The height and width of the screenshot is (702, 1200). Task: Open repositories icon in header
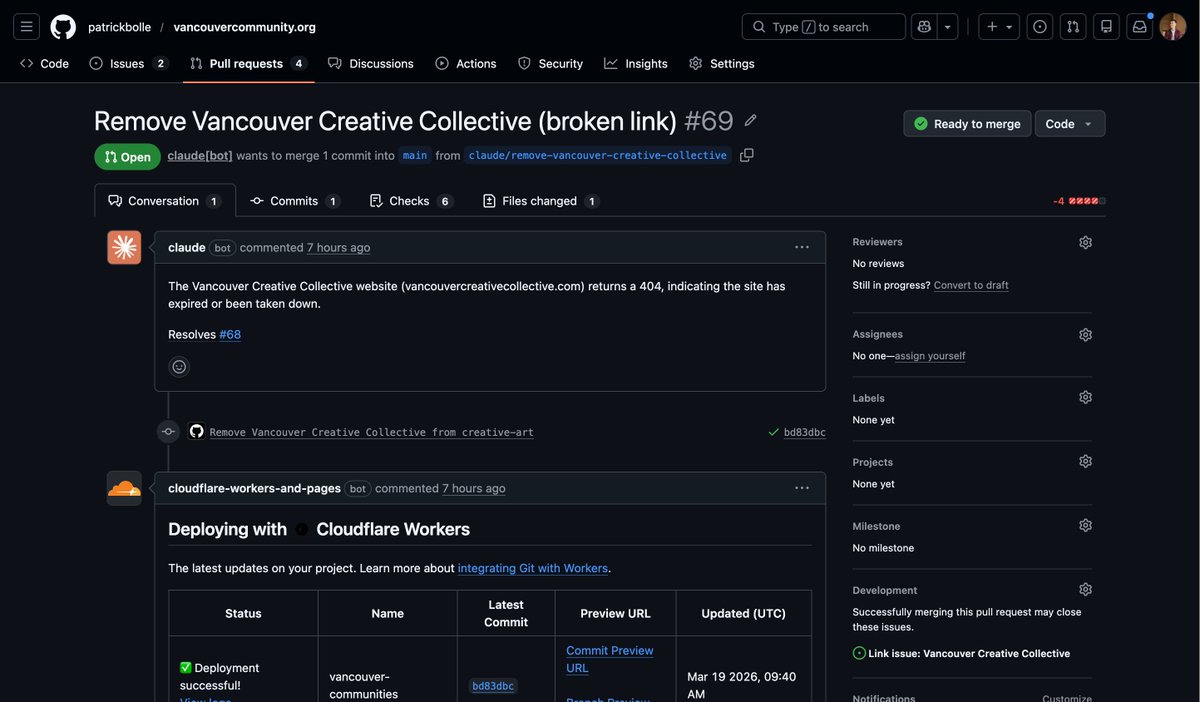[x=1106, y=27]
